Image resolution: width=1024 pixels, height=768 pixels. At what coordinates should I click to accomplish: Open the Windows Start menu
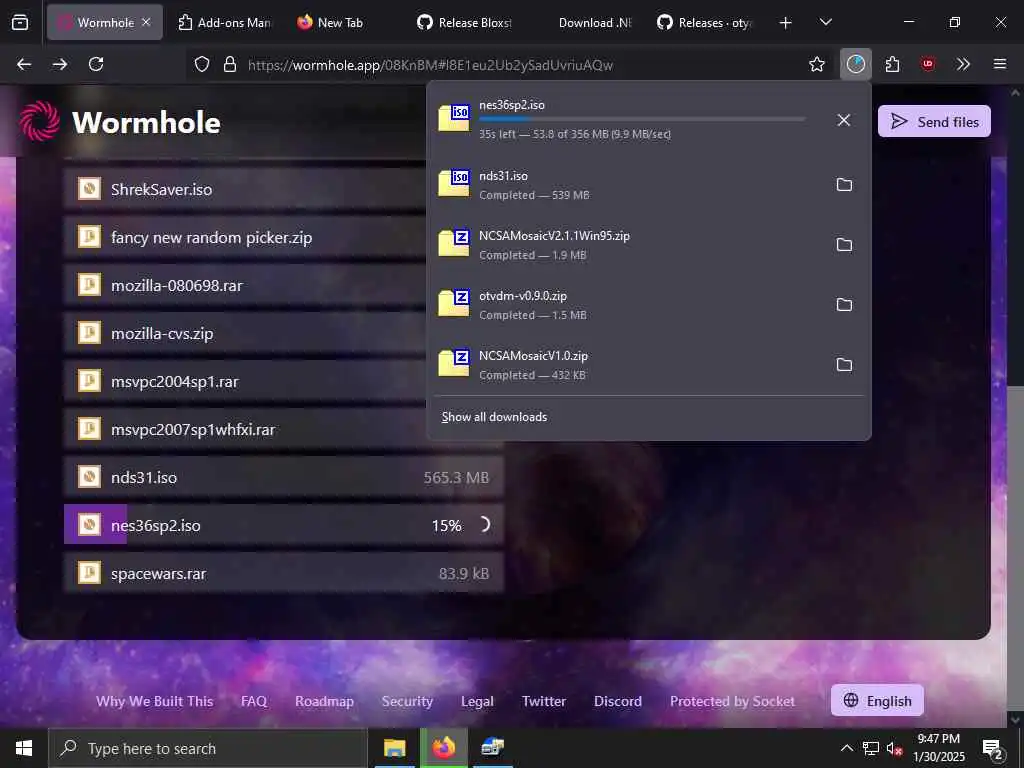(24, 748)
